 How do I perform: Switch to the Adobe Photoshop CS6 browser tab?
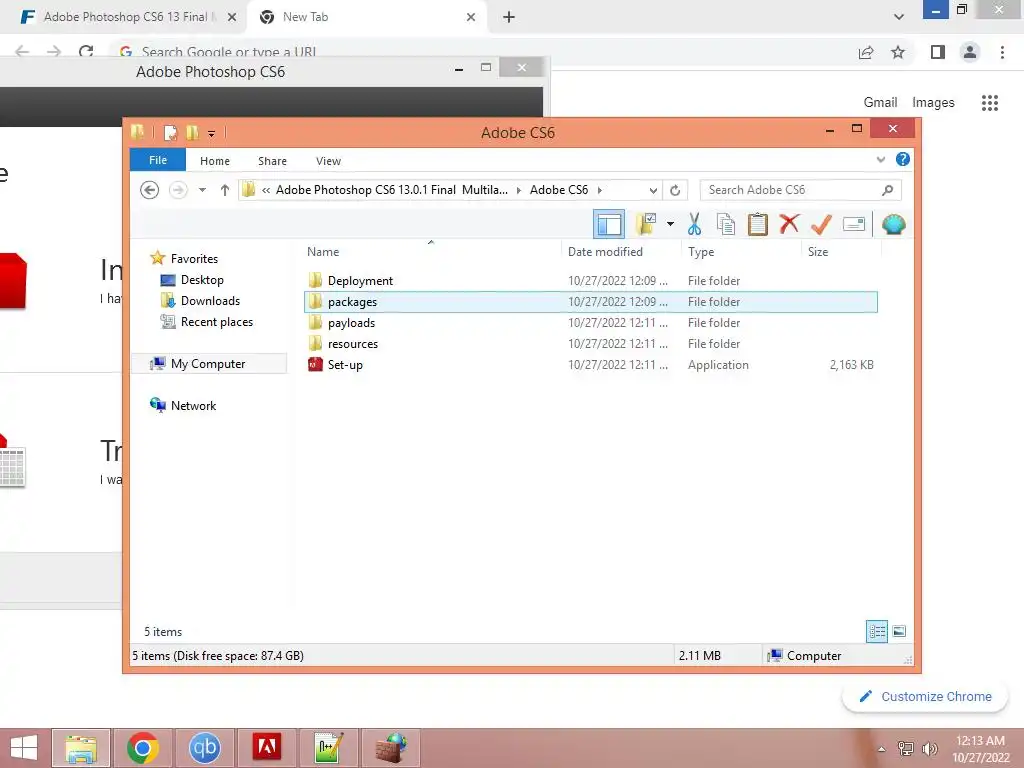tap(123, 17)
